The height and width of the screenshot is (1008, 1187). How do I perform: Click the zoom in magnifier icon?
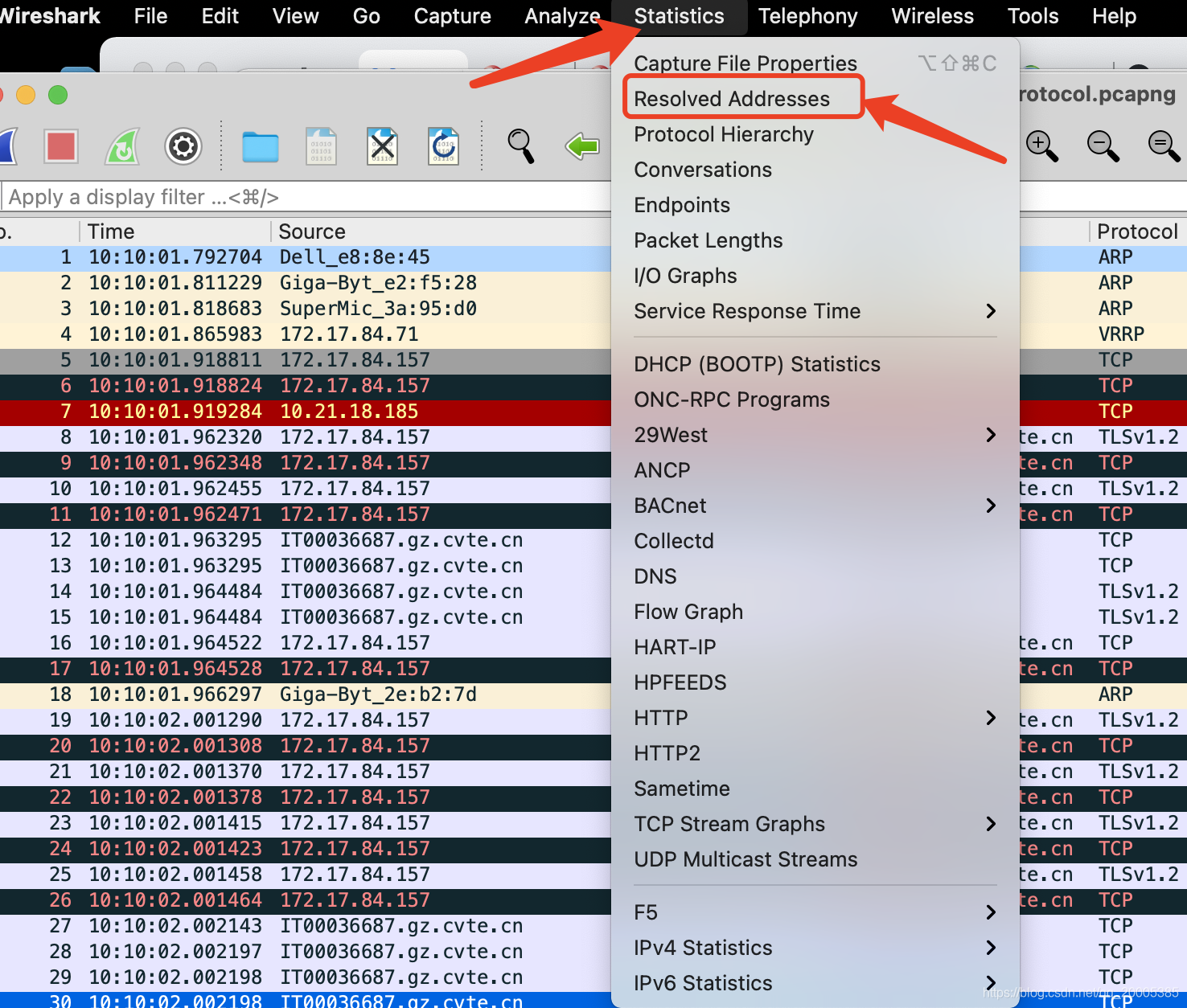pyautogui.click(x=1042, y=146)
